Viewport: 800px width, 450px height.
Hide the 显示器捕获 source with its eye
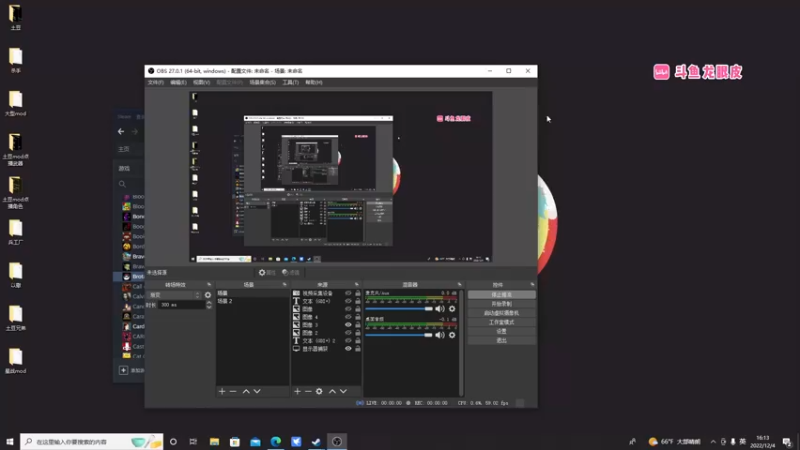pyautogui.click(x=348, y=349)
